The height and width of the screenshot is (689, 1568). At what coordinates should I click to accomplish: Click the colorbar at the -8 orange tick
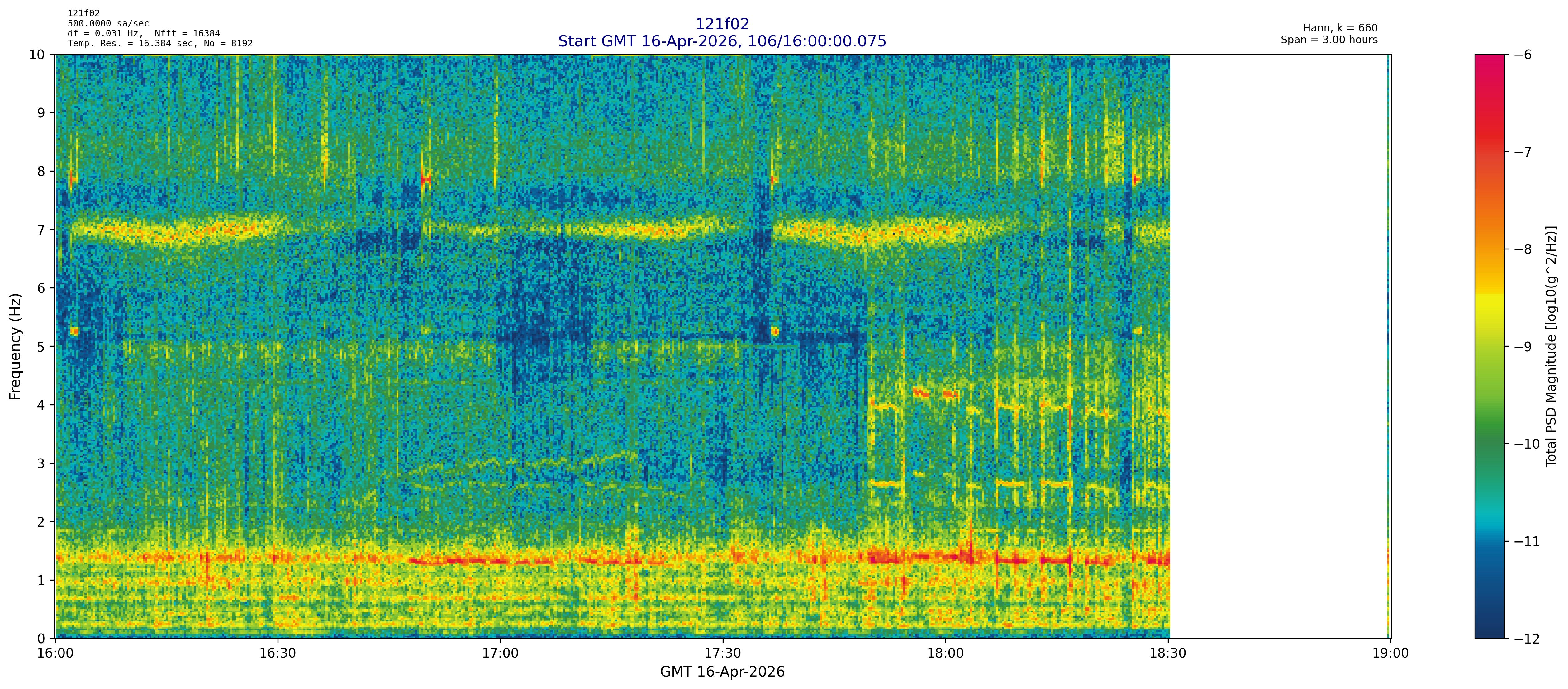click(x=1489, y=249)
